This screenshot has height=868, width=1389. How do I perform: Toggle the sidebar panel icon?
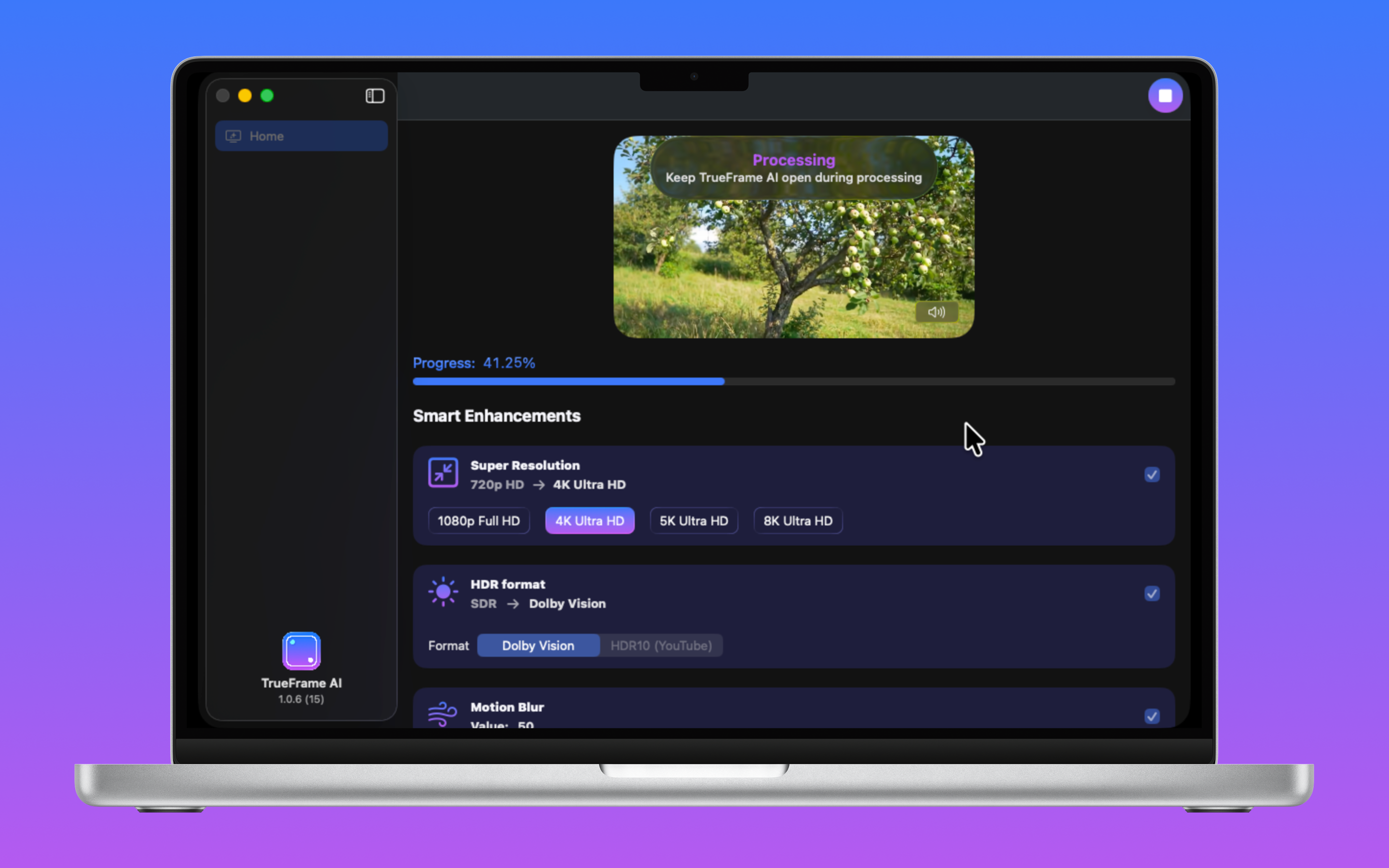pos(375,96)
